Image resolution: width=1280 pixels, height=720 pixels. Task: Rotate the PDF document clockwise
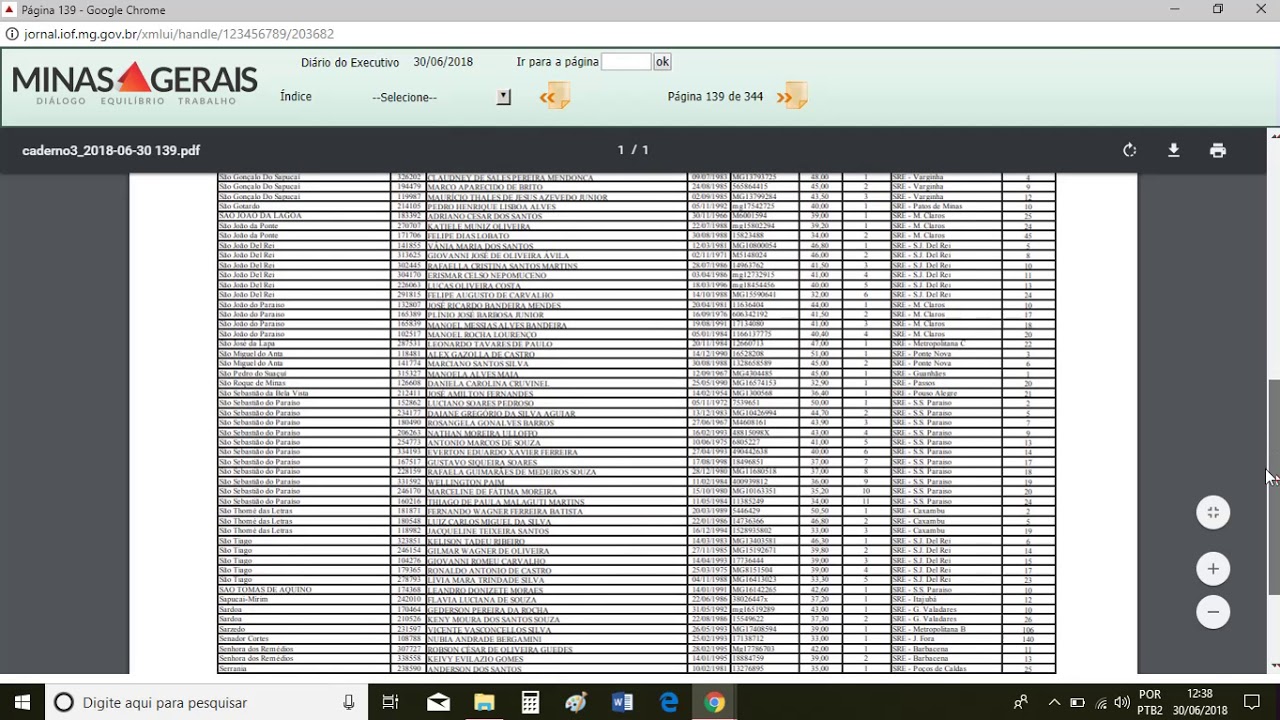(x=1129, y=150)
